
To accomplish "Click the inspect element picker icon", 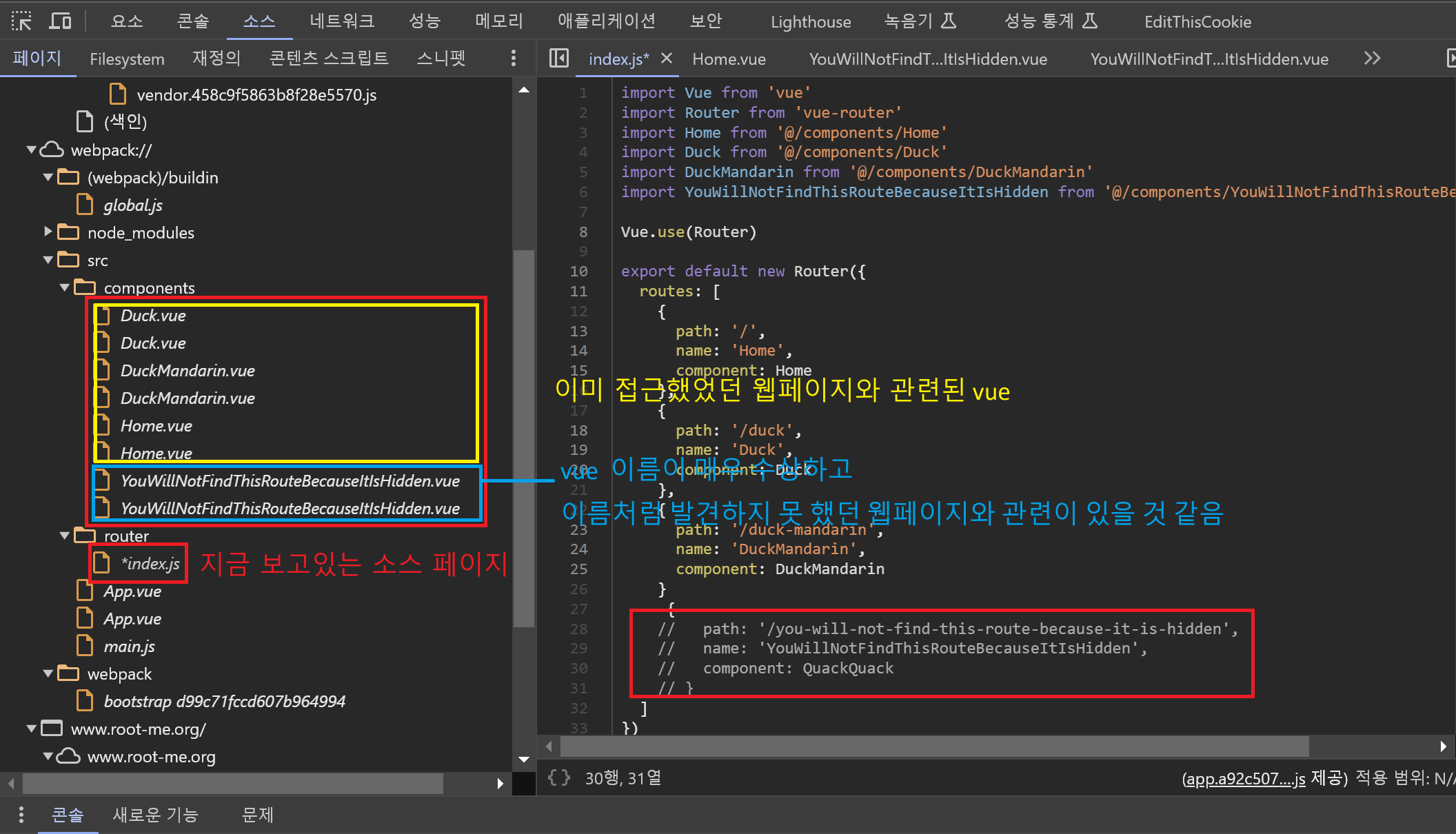I will (x=21, y=21).
